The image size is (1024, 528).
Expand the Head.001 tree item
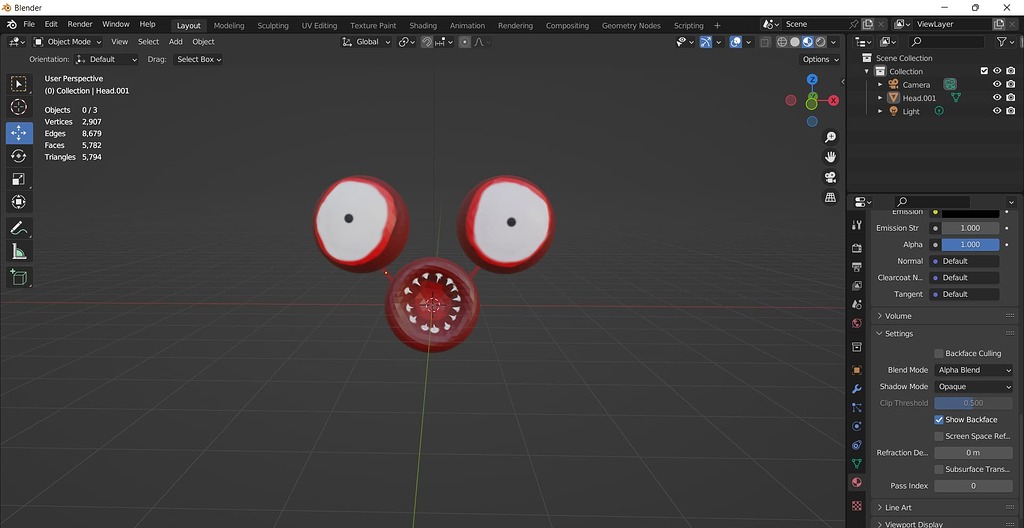click(x=880, y=98)
